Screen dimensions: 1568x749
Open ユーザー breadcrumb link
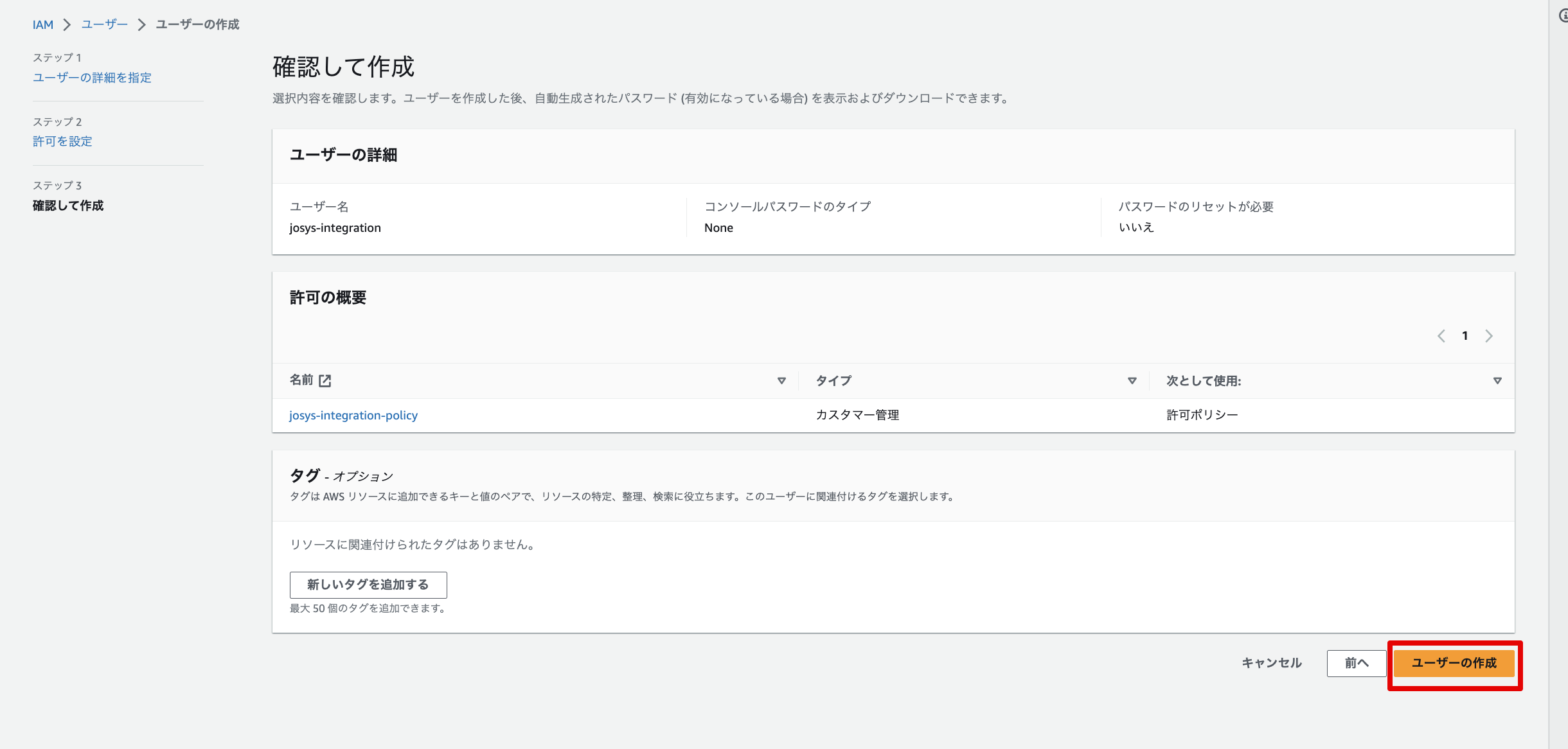coord(104,24)
